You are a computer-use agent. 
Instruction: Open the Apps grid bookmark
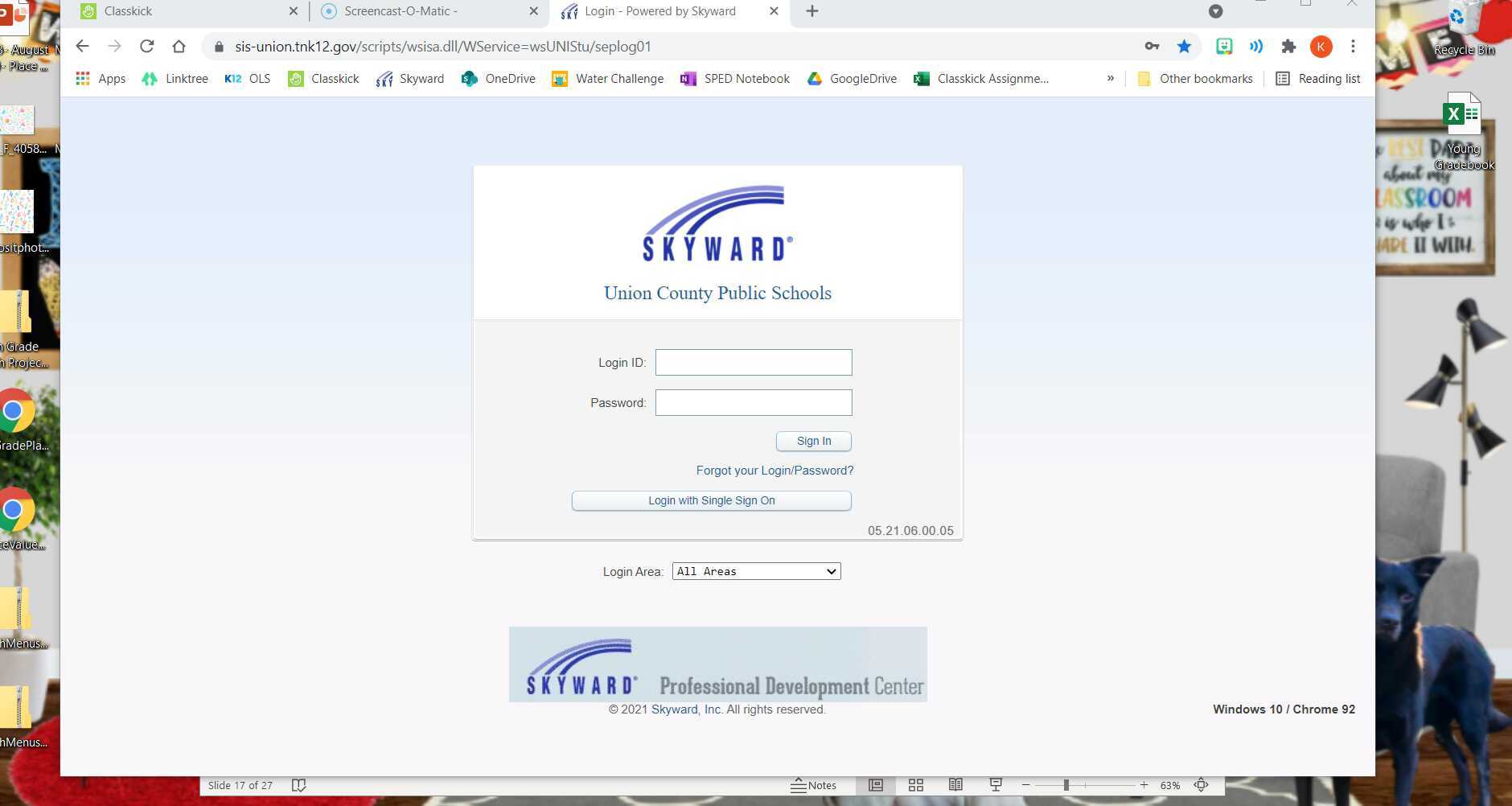tap(101, 79)
